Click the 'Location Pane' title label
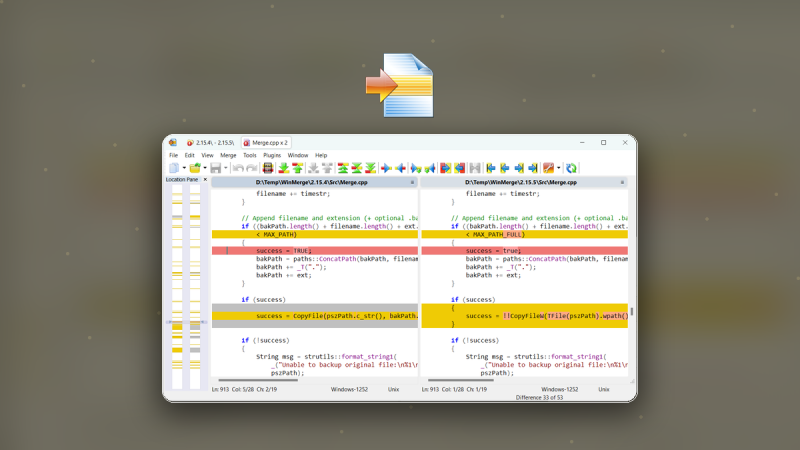 tap(182, 180)
